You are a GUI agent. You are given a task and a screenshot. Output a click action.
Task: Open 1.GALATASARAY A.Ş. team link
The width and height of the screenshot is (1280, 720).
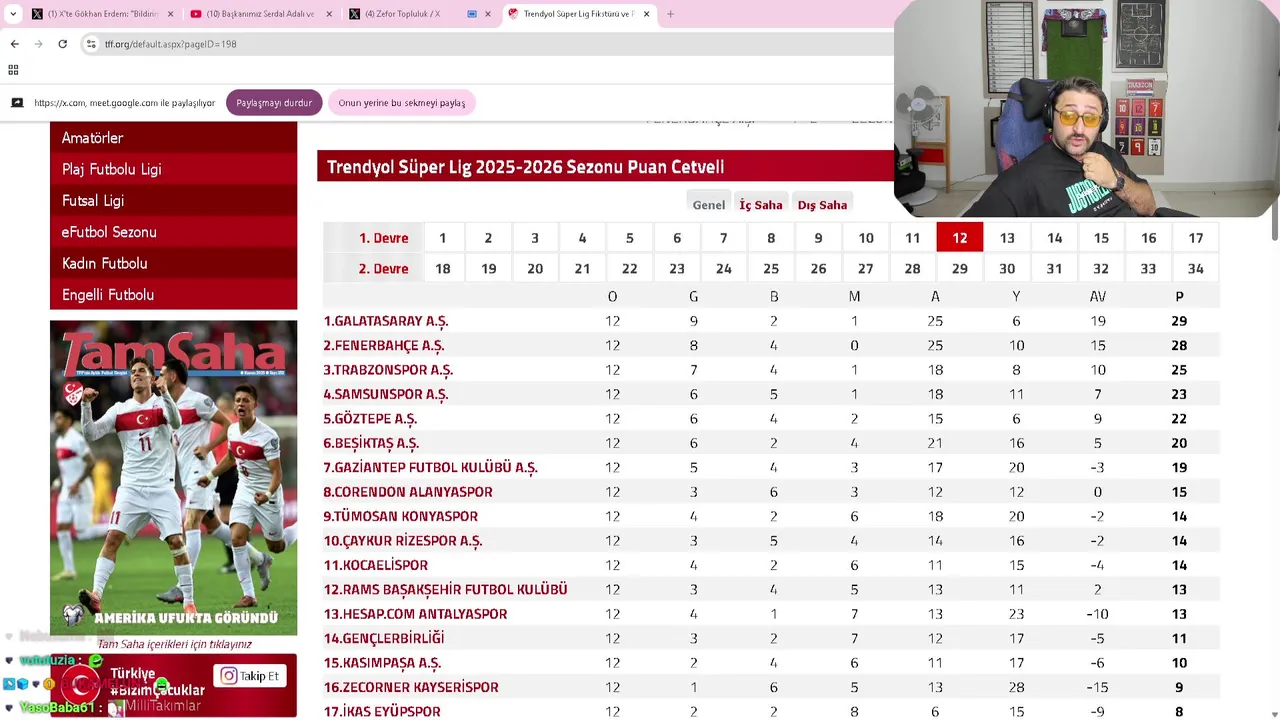(x=385, y=321)
